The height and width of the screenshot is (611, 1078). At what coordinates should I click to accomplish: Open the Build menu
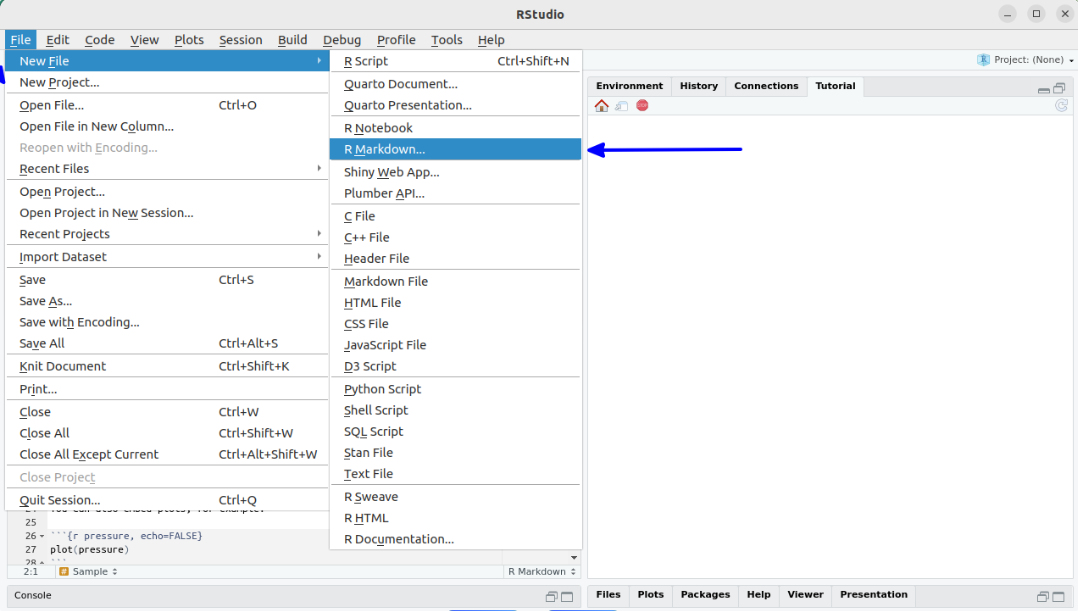[292, 40]
